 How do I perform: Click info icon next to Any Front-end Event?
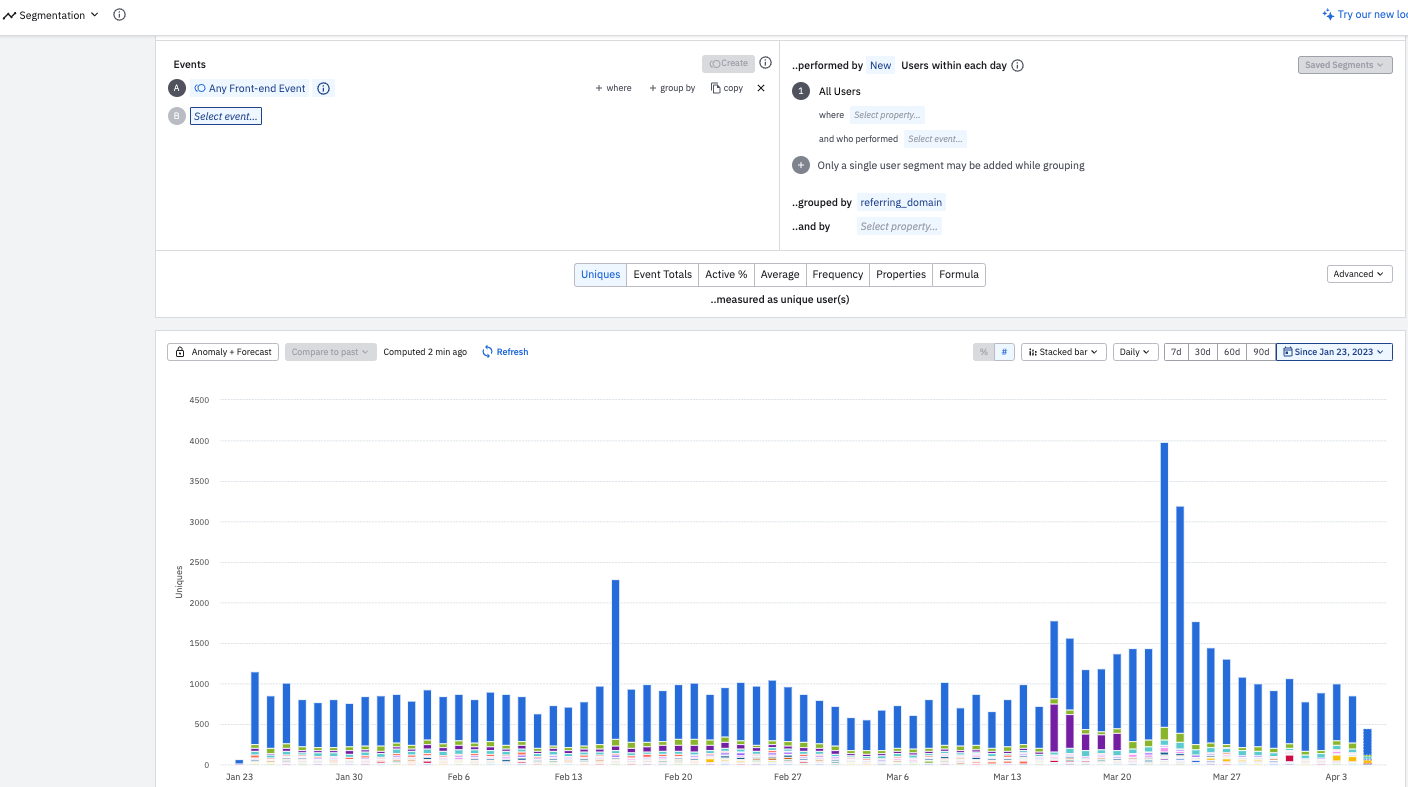(x=323, y=88)
